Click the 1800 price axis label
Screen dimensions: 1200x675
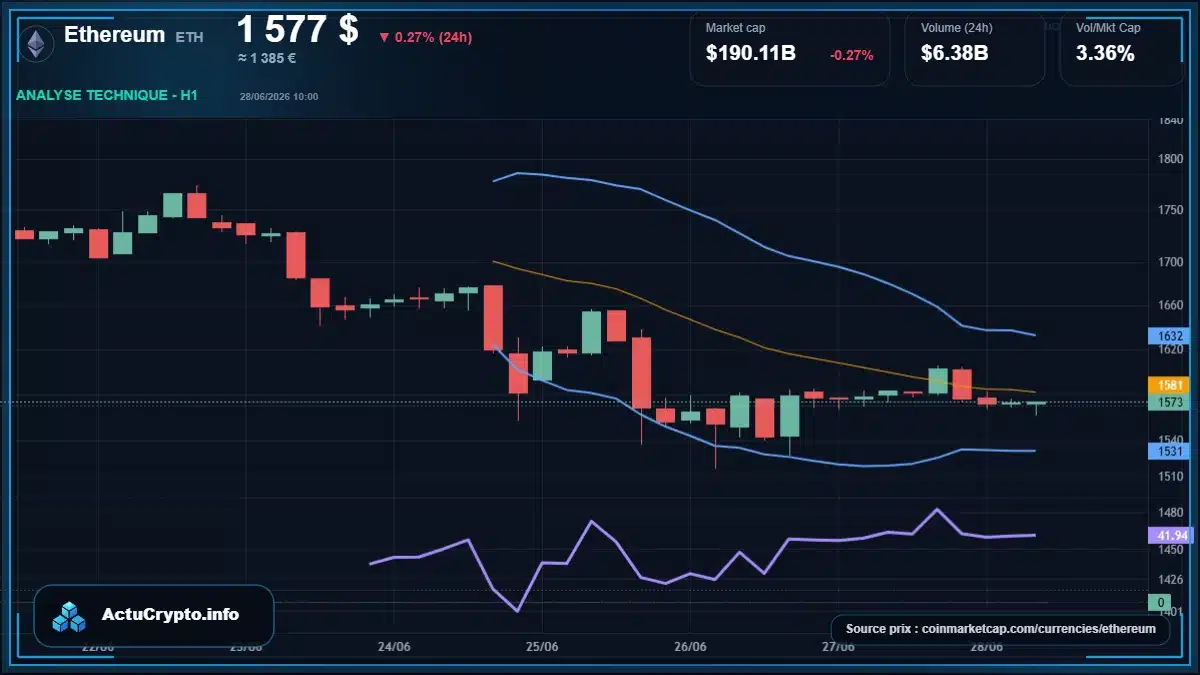click(x=1170, y=159)
